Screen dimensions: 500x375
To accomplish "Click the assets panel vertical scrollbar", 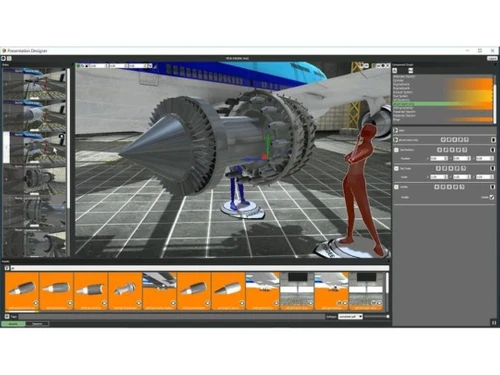I will [387, 283].
